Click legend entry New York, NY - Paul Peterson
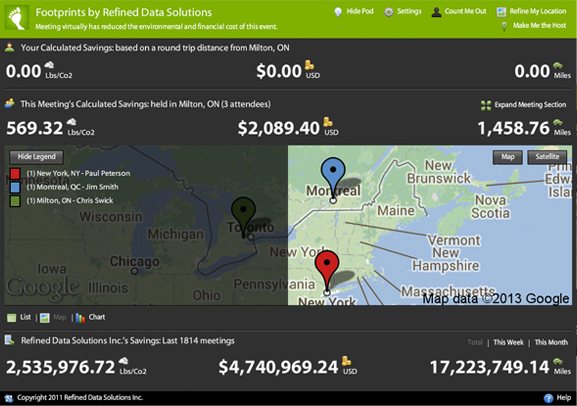 78,173
